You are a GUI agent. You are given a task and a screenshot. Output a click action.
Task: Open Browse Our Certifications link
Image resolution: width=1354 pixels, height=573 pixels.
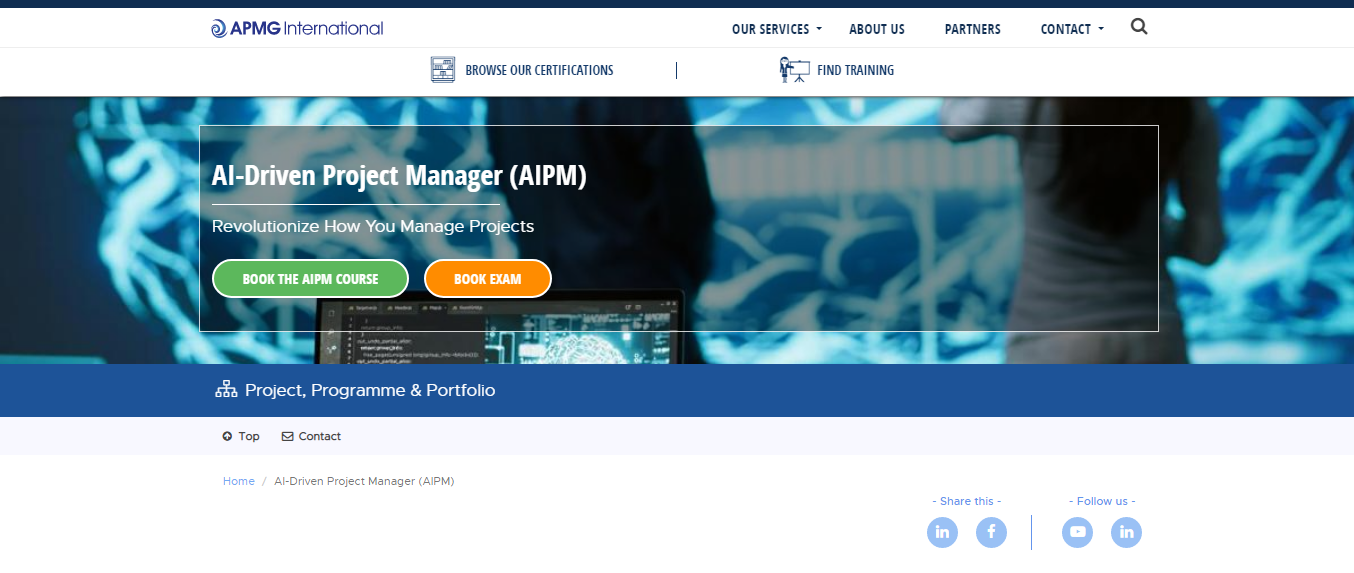[539, 70]
